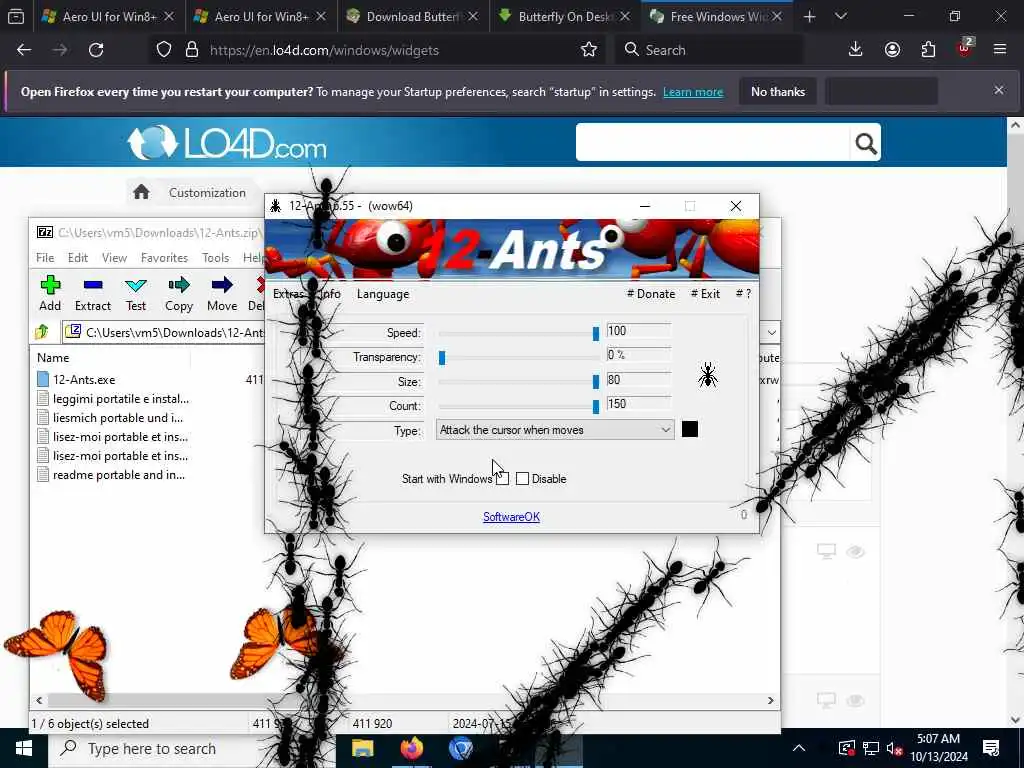1024x768 pixels.
Task: Click the LO4D site search box
Action: point(712,142)
